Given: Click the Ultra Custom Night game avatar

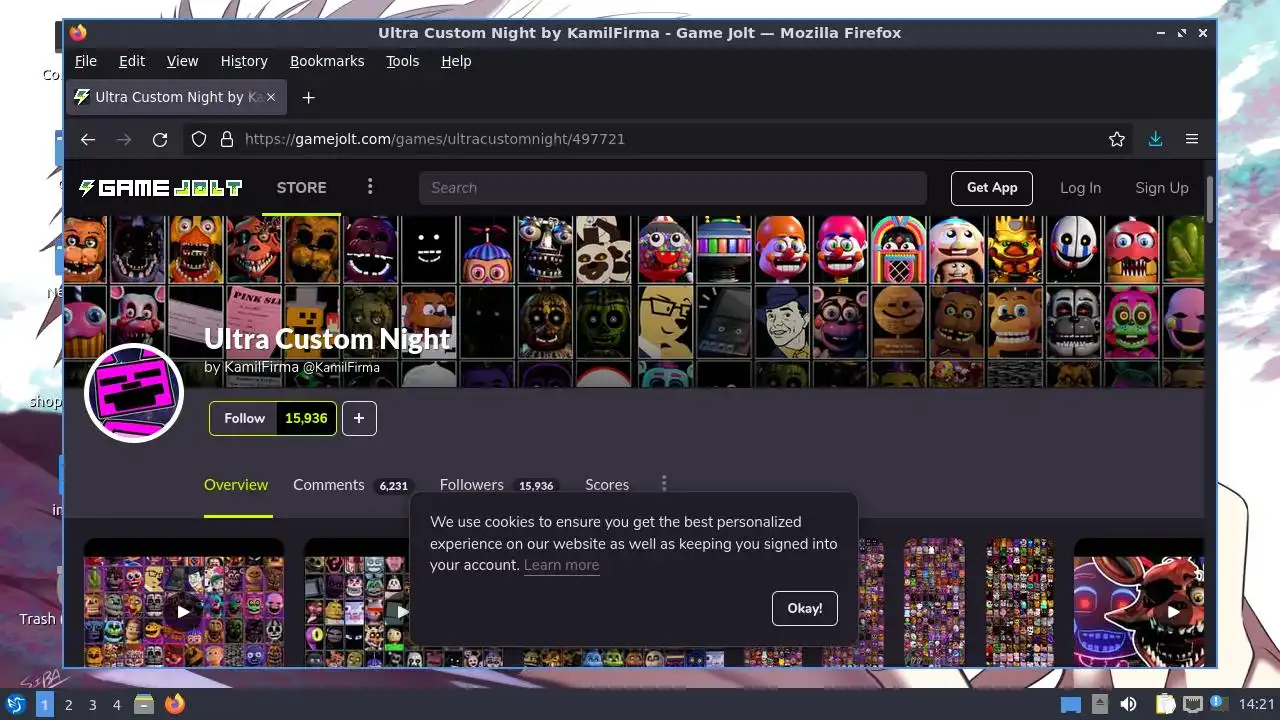Looking at the screenshot, I should [x=134, y=392].
